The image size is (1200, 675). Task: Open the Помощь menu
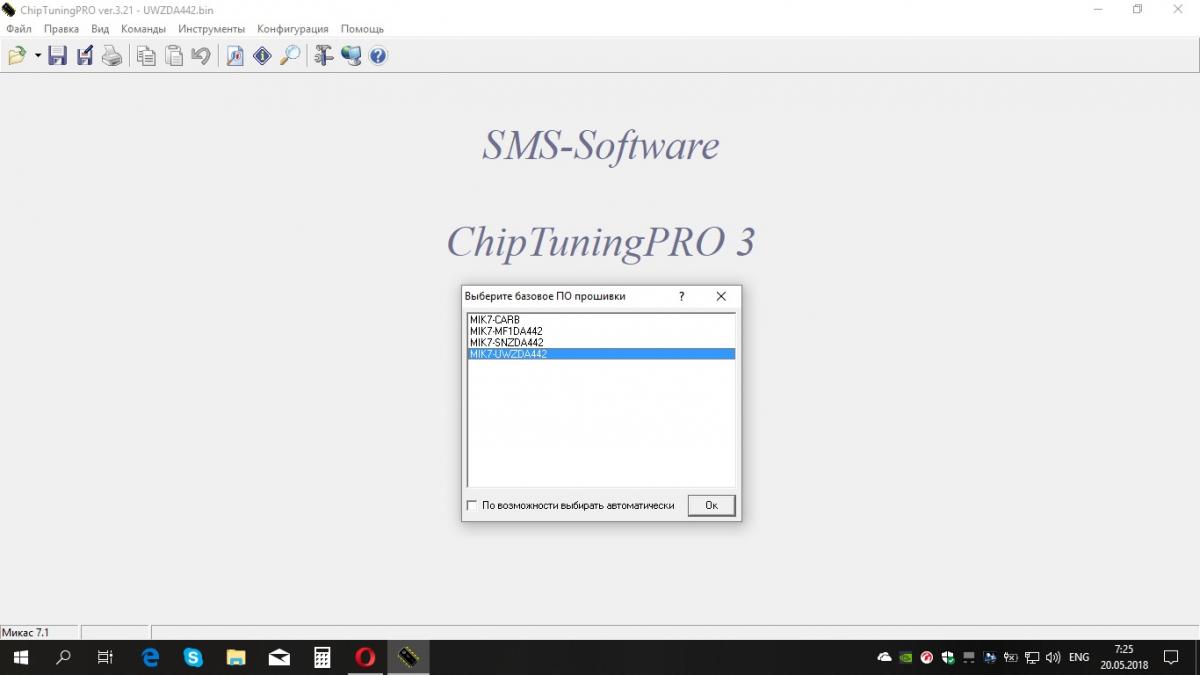(x=362, y=29)
